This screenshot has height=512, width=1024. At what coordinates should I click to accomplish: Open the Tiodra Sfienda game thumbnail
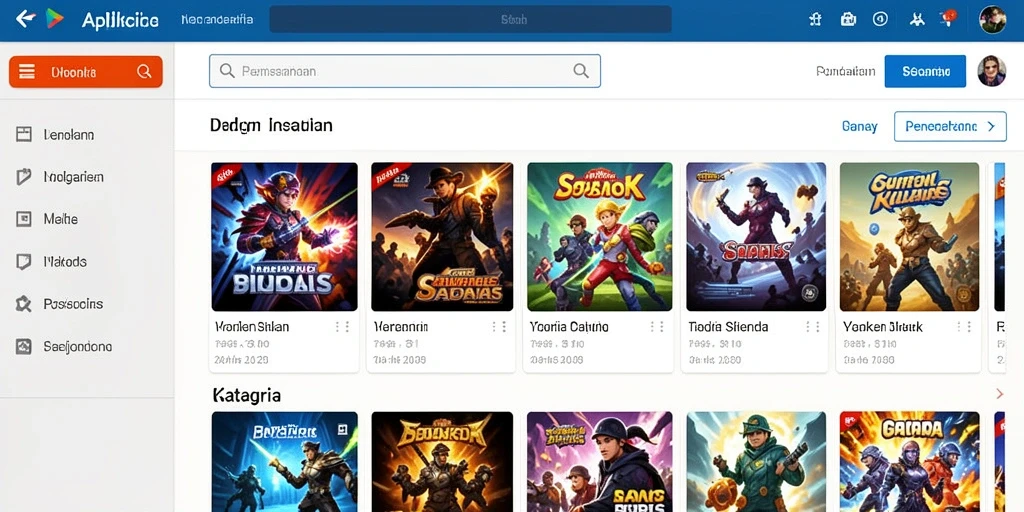click(x=756, y=236)
